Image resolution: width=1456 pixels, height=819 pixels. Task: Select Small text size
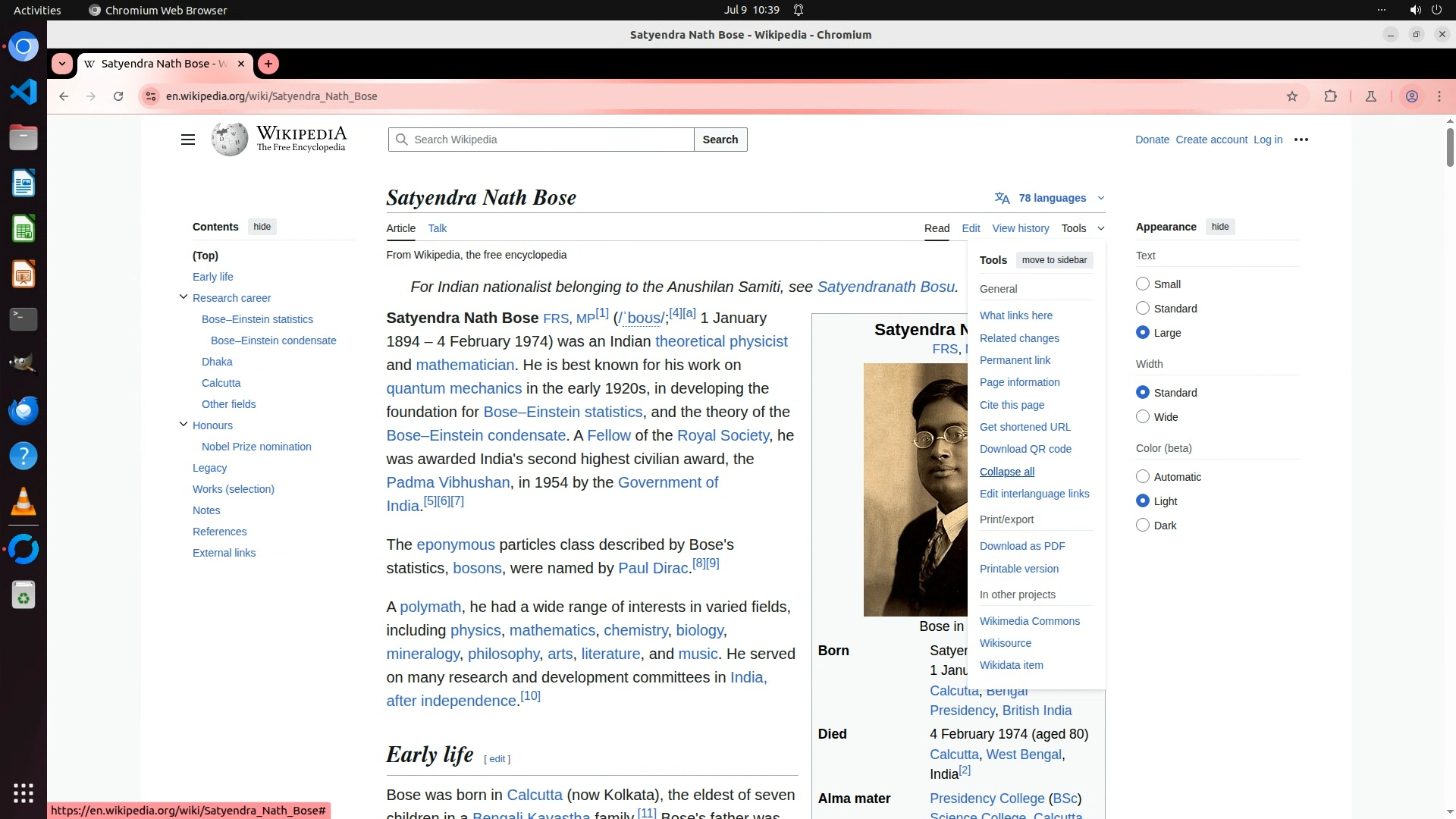click(1143, 284)
